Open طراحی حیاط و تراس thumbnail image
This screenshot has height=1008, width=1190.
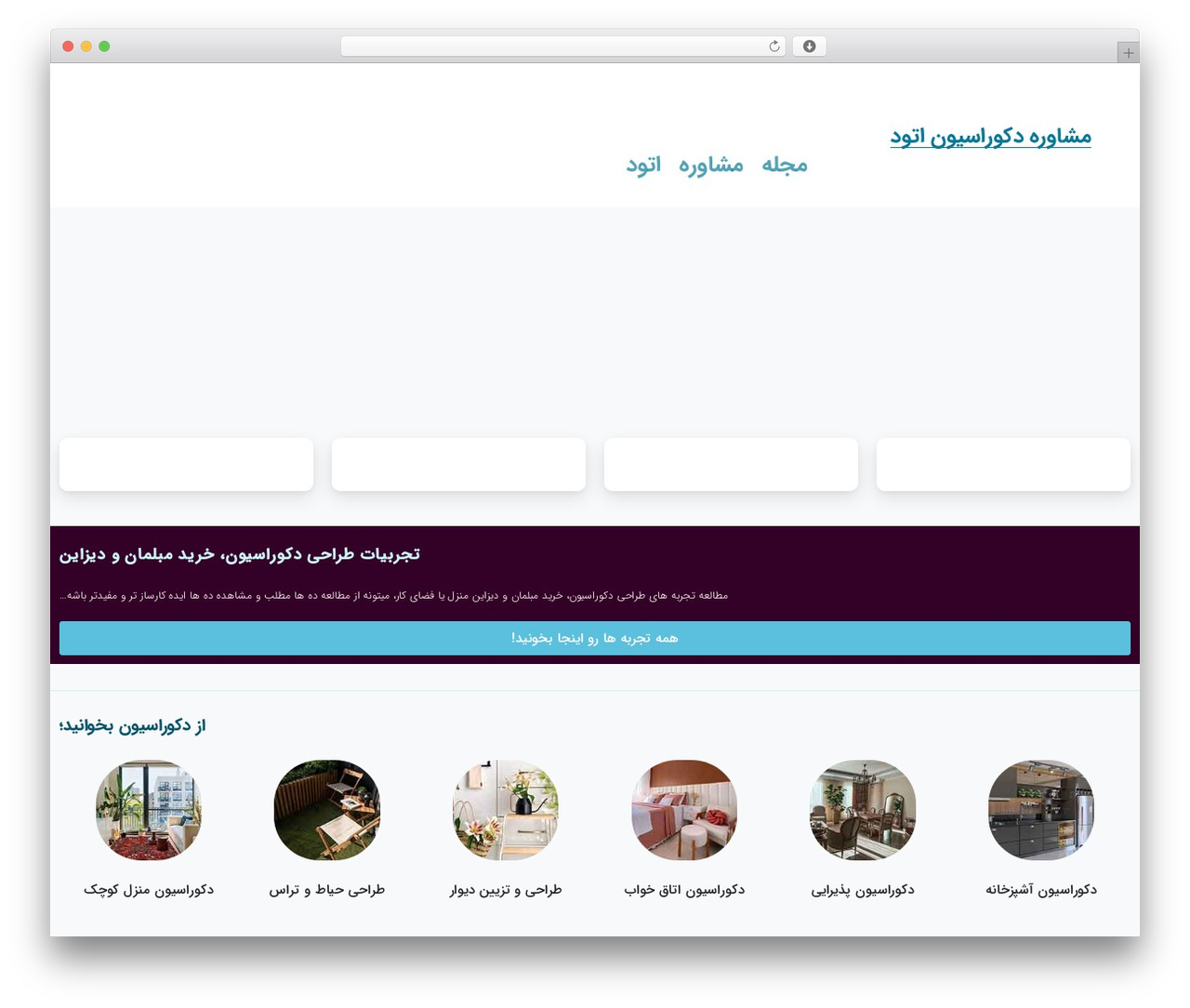[x=327, y=810]
